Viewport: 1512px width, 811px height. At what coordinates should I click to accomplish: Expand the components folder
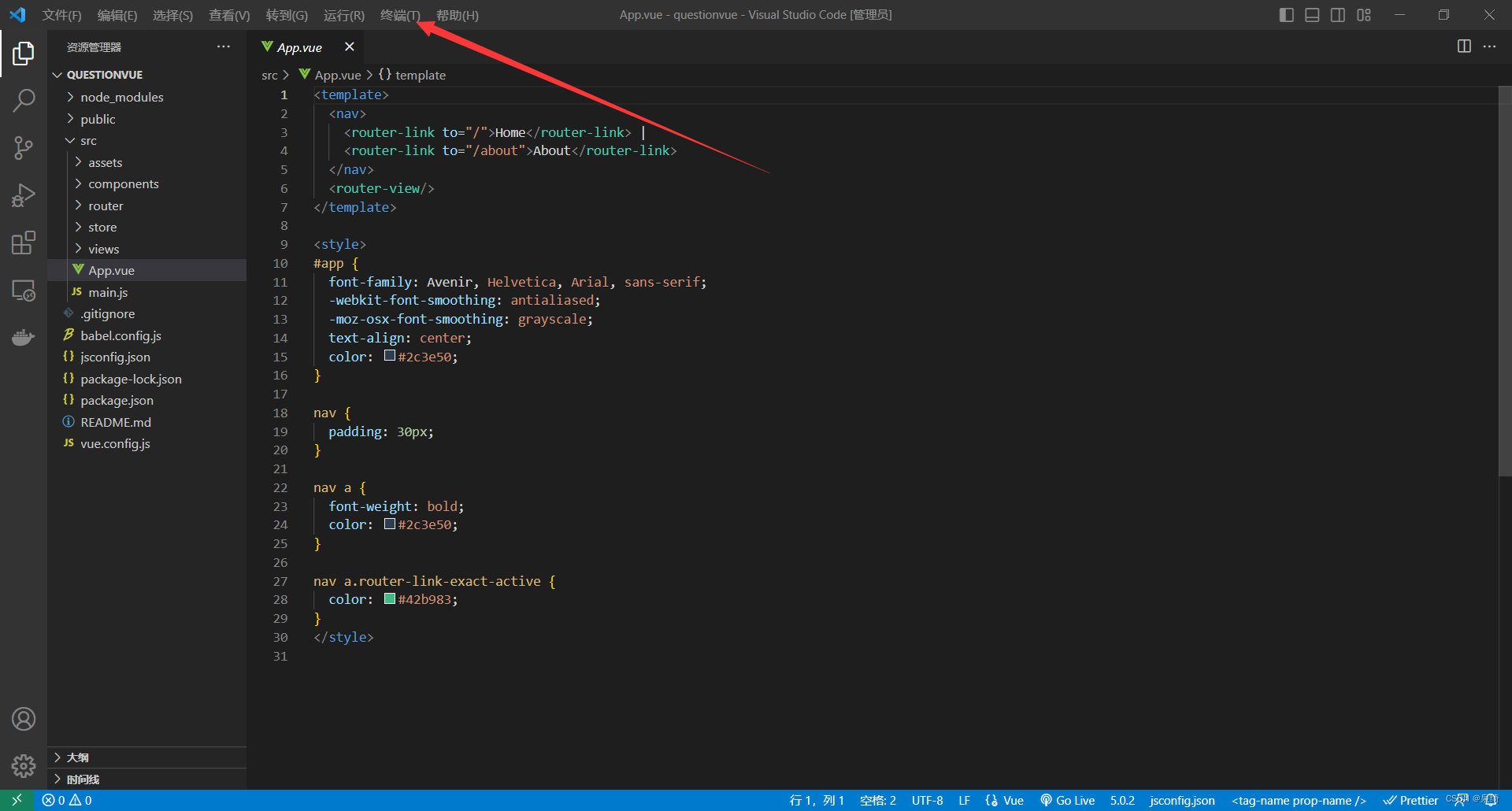(146, 183)
